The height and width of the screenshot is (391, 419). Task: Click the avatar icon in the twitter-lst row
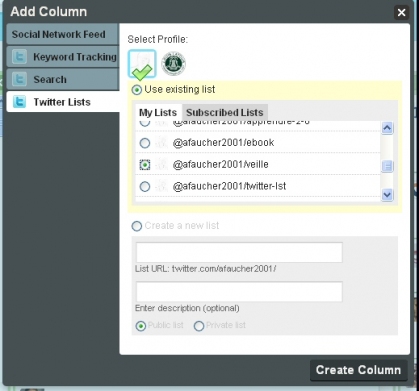[161, 186]
